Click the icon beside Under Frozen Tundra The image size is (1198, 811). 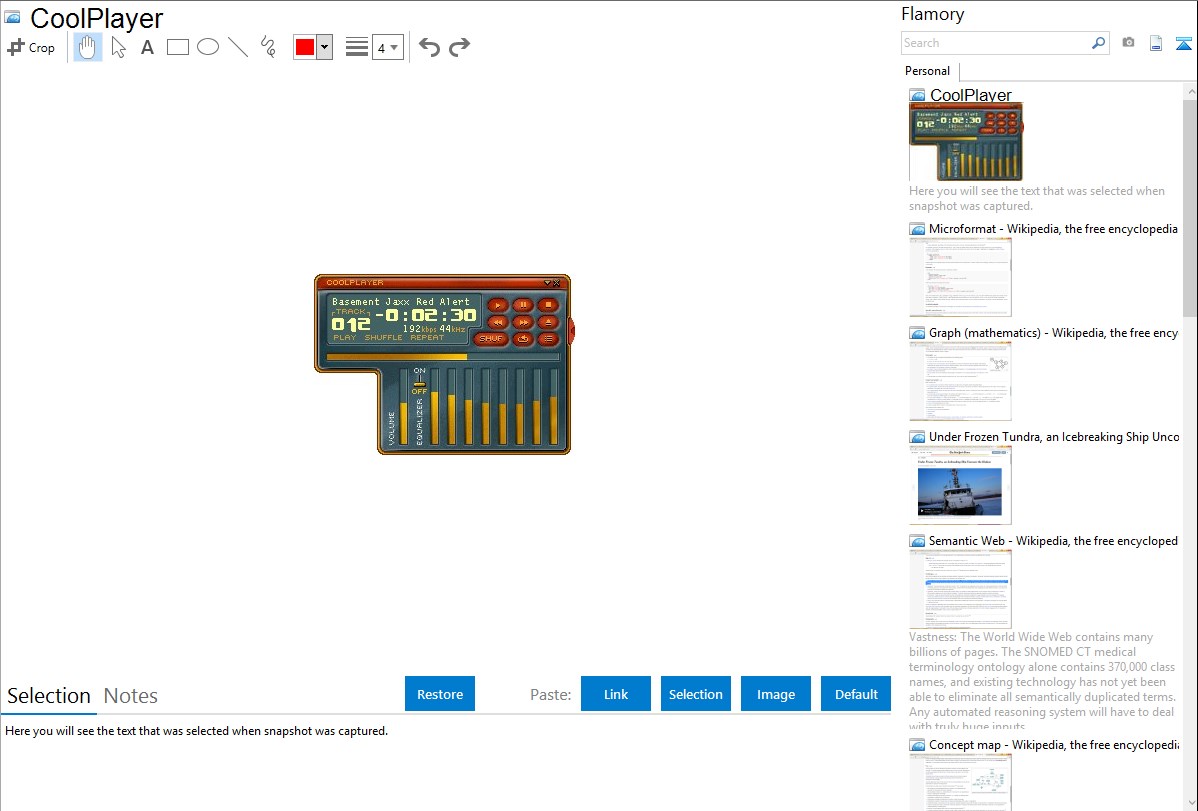(917, 436)
